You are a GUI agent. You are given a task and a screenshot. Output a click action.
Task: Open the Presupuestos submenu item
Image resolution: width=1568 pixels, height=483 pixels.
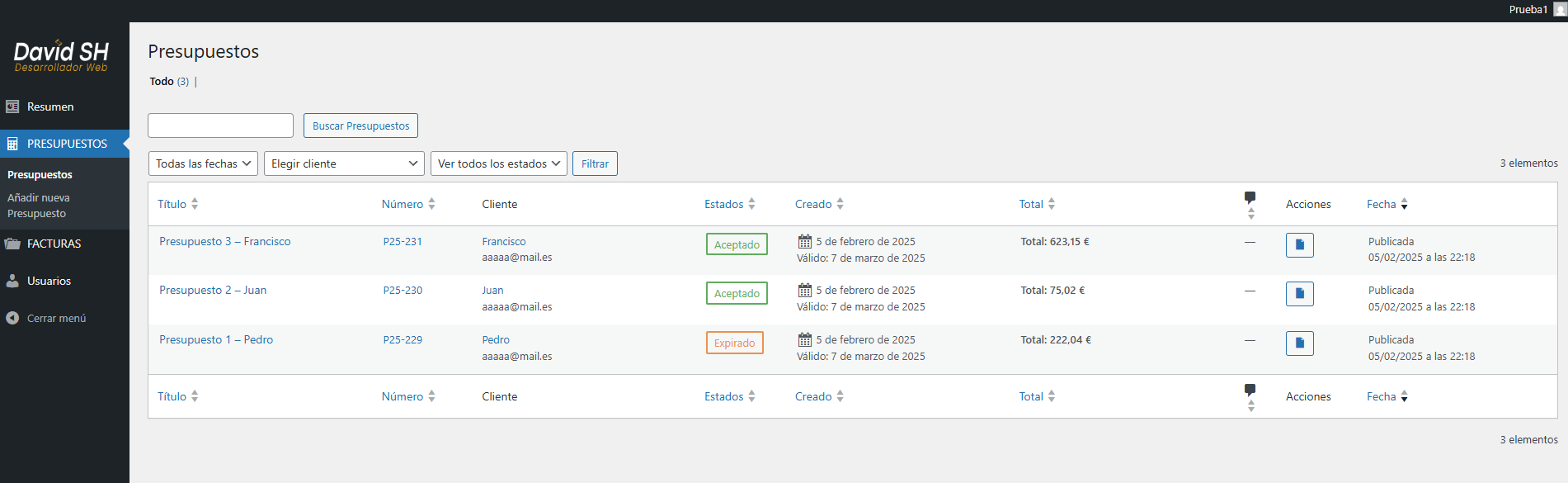(x=40, y=175)
